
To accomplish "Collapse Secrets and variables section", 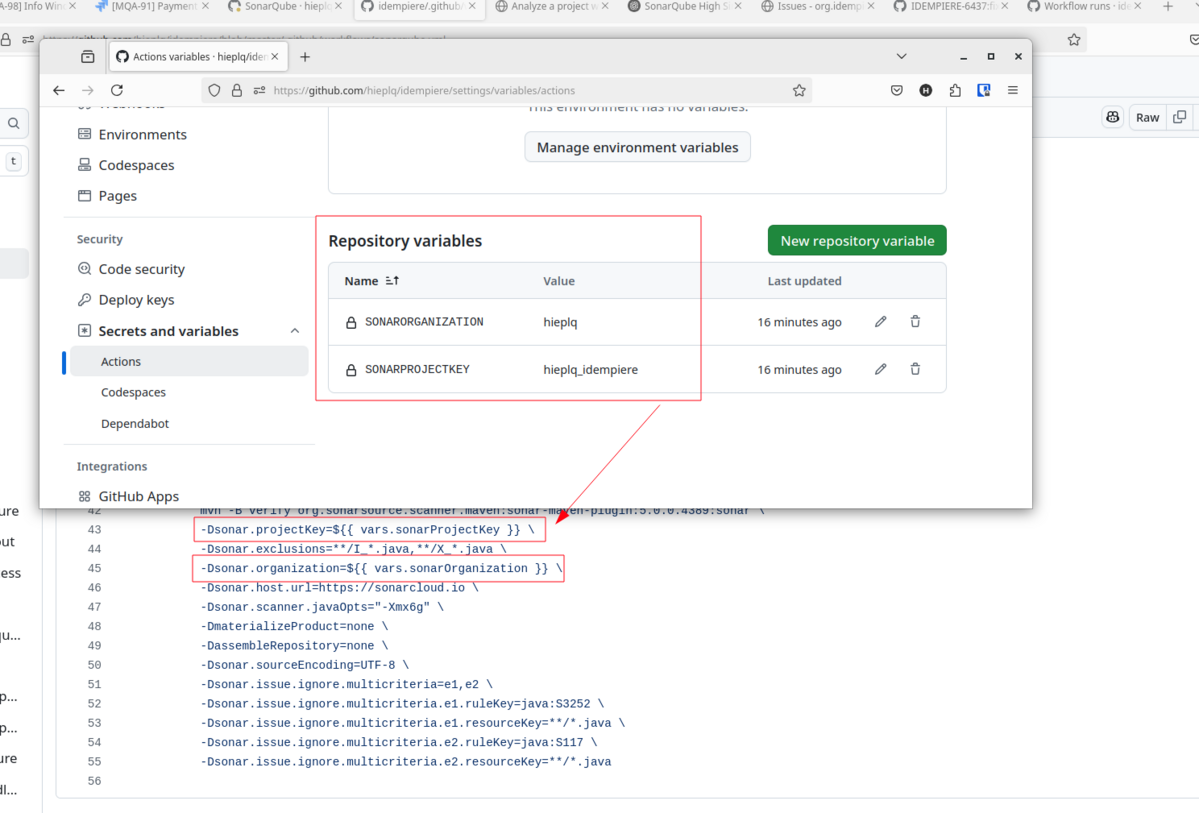I will pyautogui.click(x=295, y=331).
